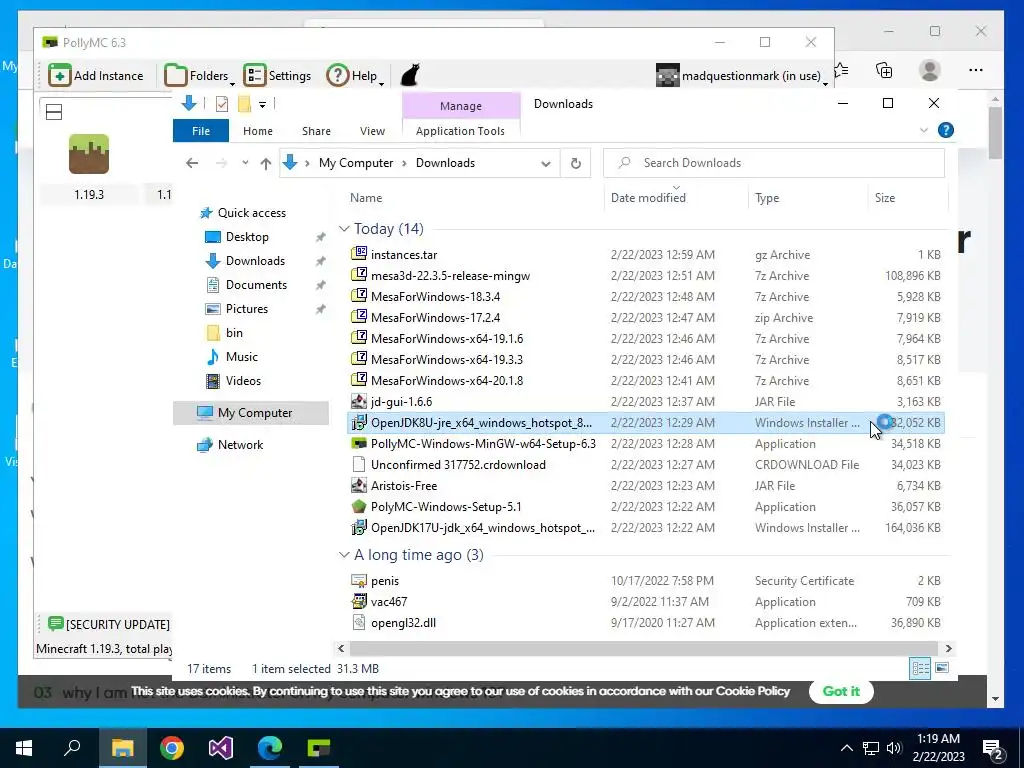Open Explorer Help icon

pos(946,130)
